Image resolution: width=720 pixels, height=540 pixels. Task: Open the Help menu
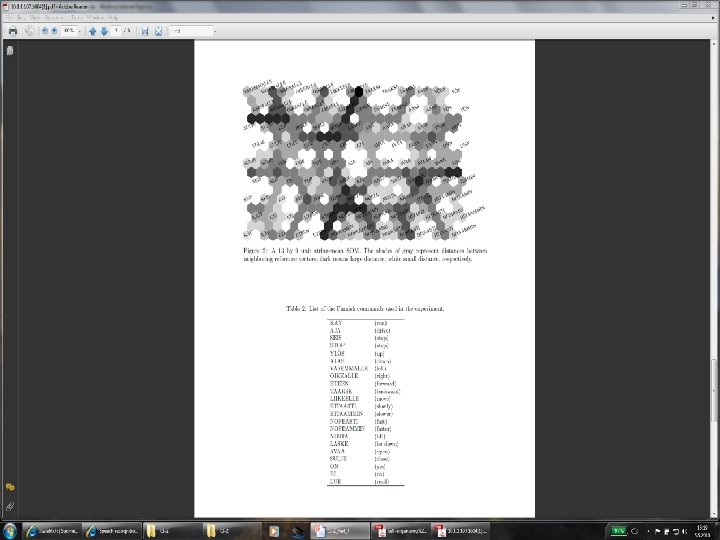pos(113,17)
